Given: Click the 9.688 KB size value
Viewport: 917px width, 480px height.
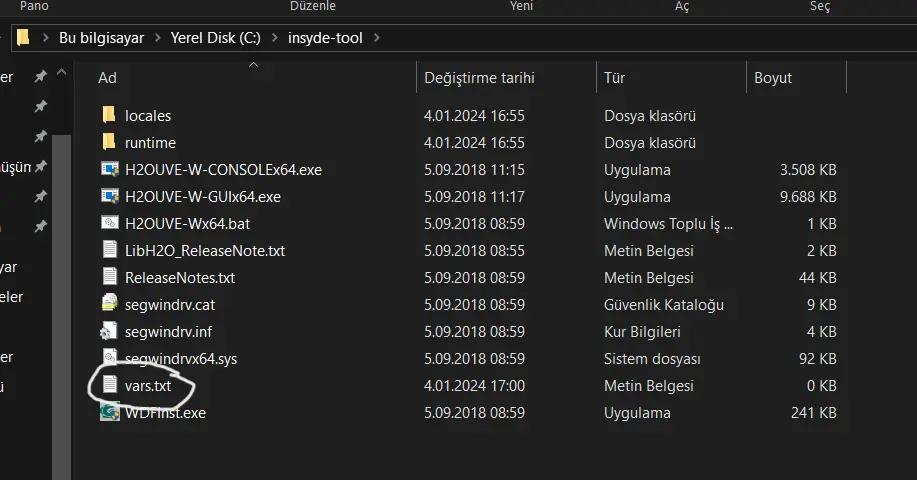Looking at the screenshot, I should click(808, 196).
